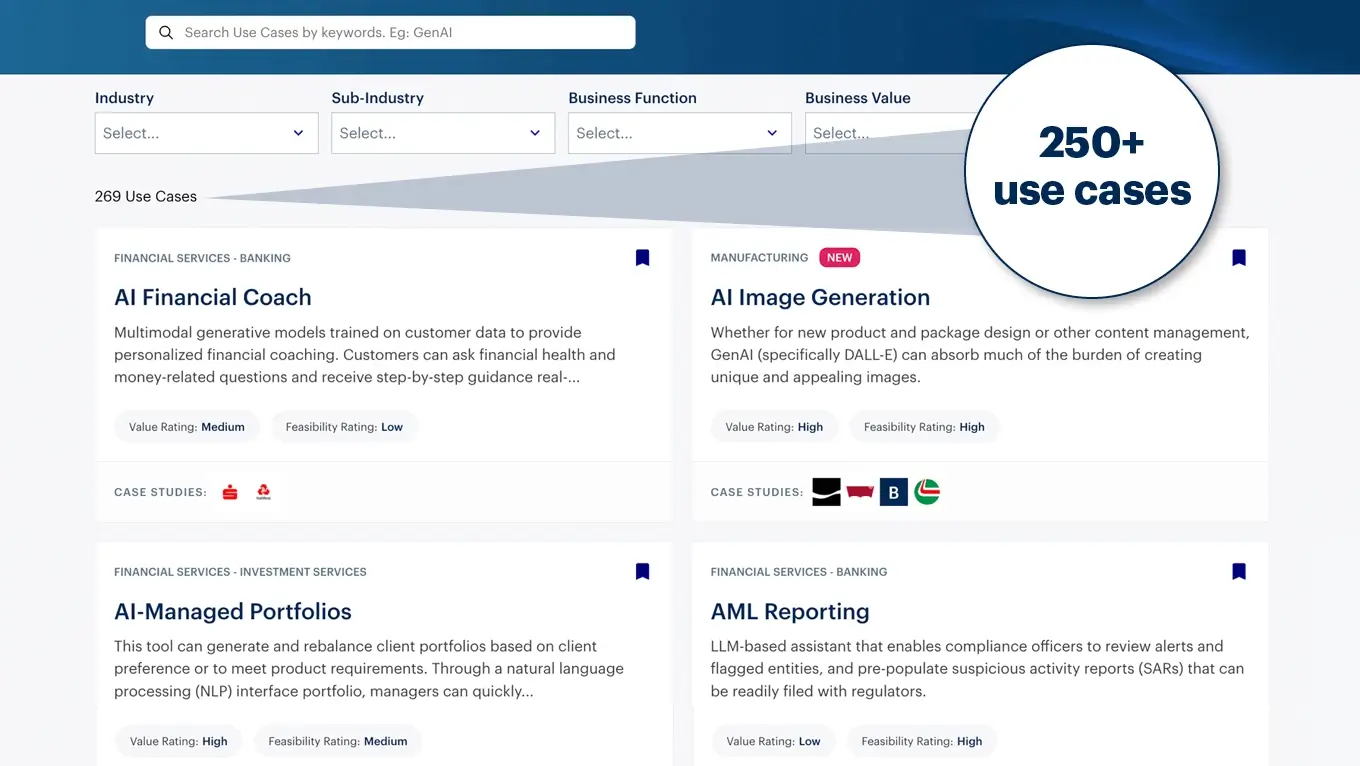Click the black square case study logo
This screenshot has height=766, width=1360.
[826, 492]
